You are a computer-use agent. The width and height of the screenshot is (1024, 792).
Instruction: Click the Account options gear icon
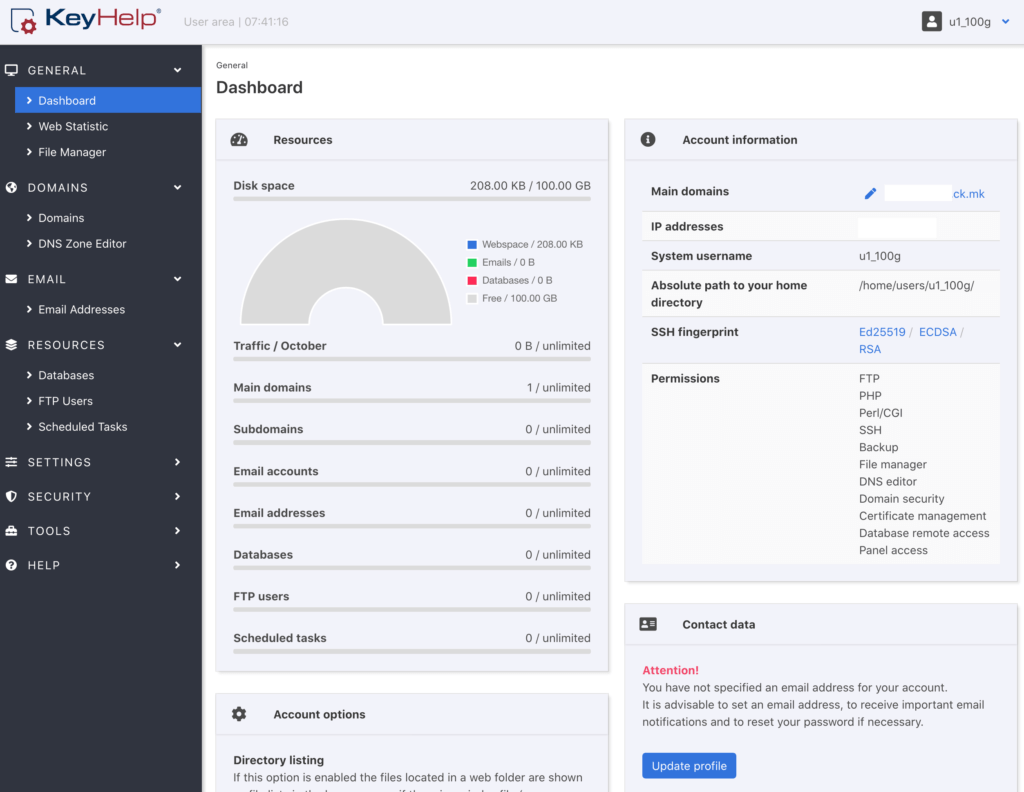tap(239, 714)
